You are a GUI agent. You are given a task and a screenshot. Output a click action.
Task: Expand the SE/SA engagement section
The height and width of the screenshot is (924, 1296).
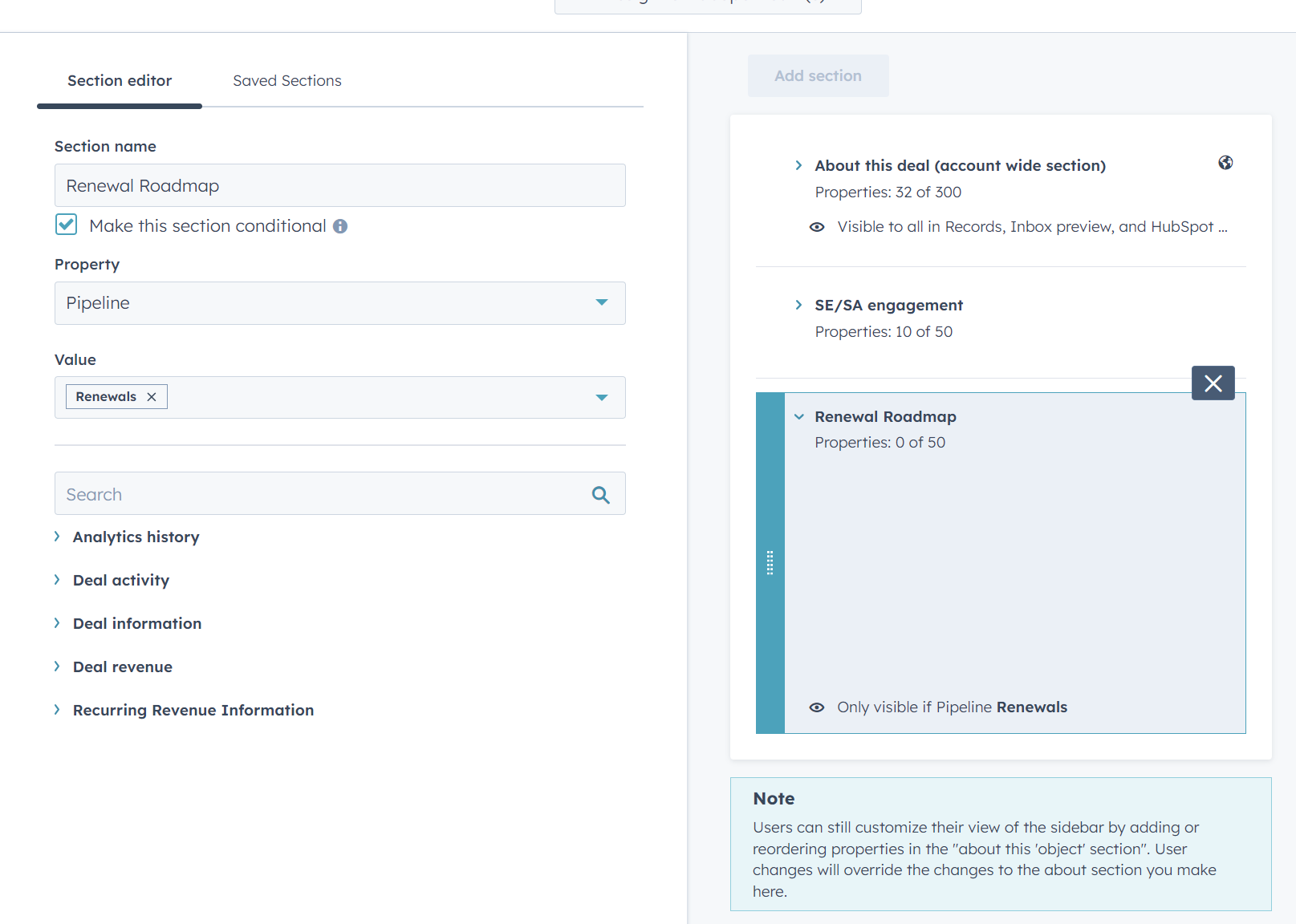[798, 305]
